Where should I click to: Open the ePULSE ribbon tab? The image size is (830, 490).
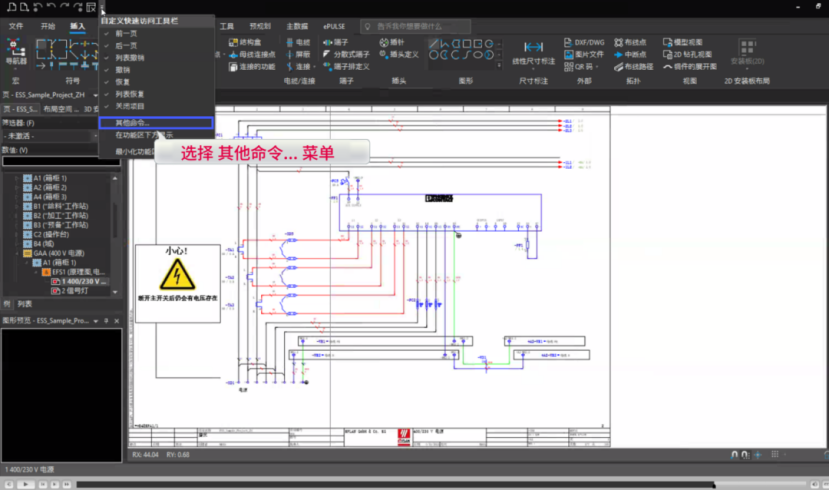coord(334,26)
